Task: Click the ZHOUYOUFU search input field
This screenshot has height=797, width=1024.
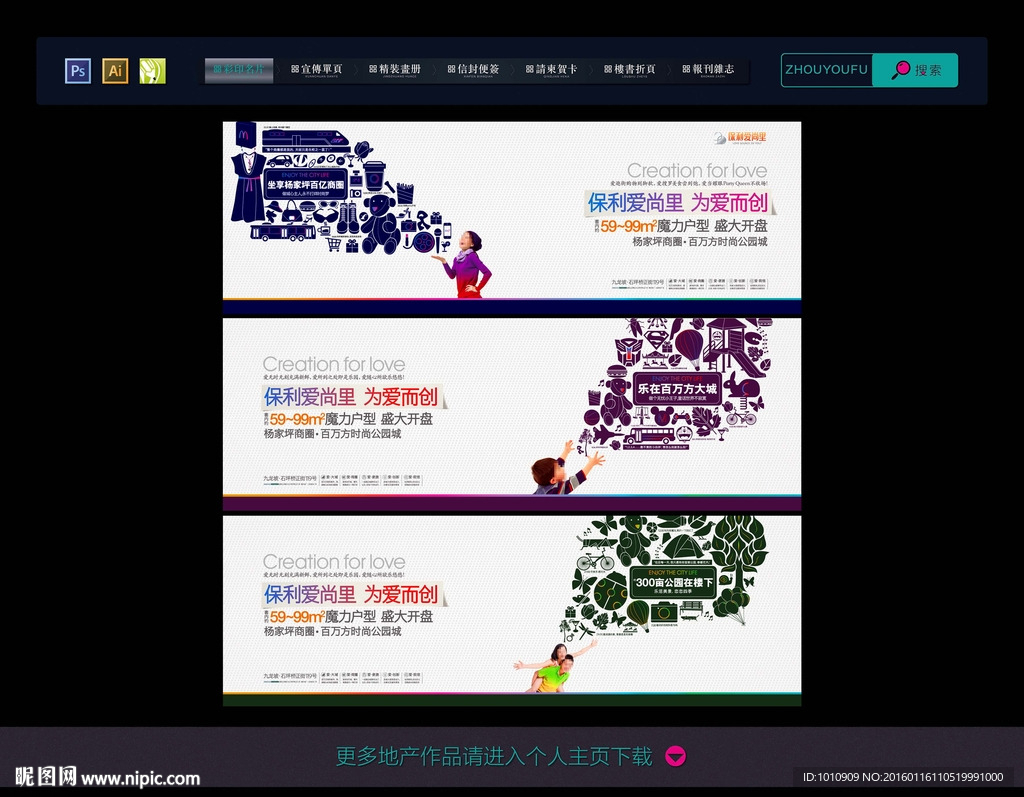Action: coord(826,70)
